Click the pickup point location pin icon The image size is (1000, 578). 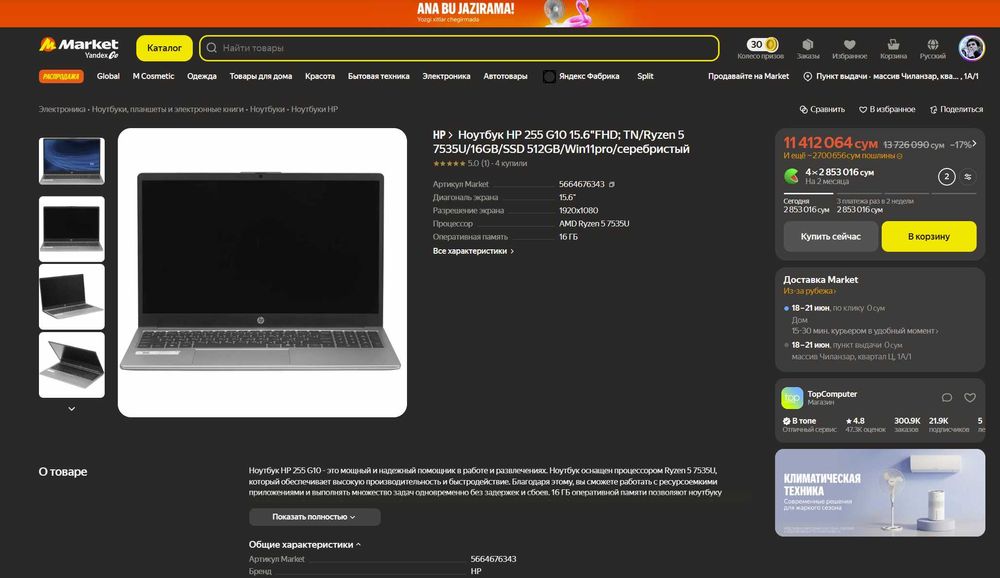tap(807, 77)
